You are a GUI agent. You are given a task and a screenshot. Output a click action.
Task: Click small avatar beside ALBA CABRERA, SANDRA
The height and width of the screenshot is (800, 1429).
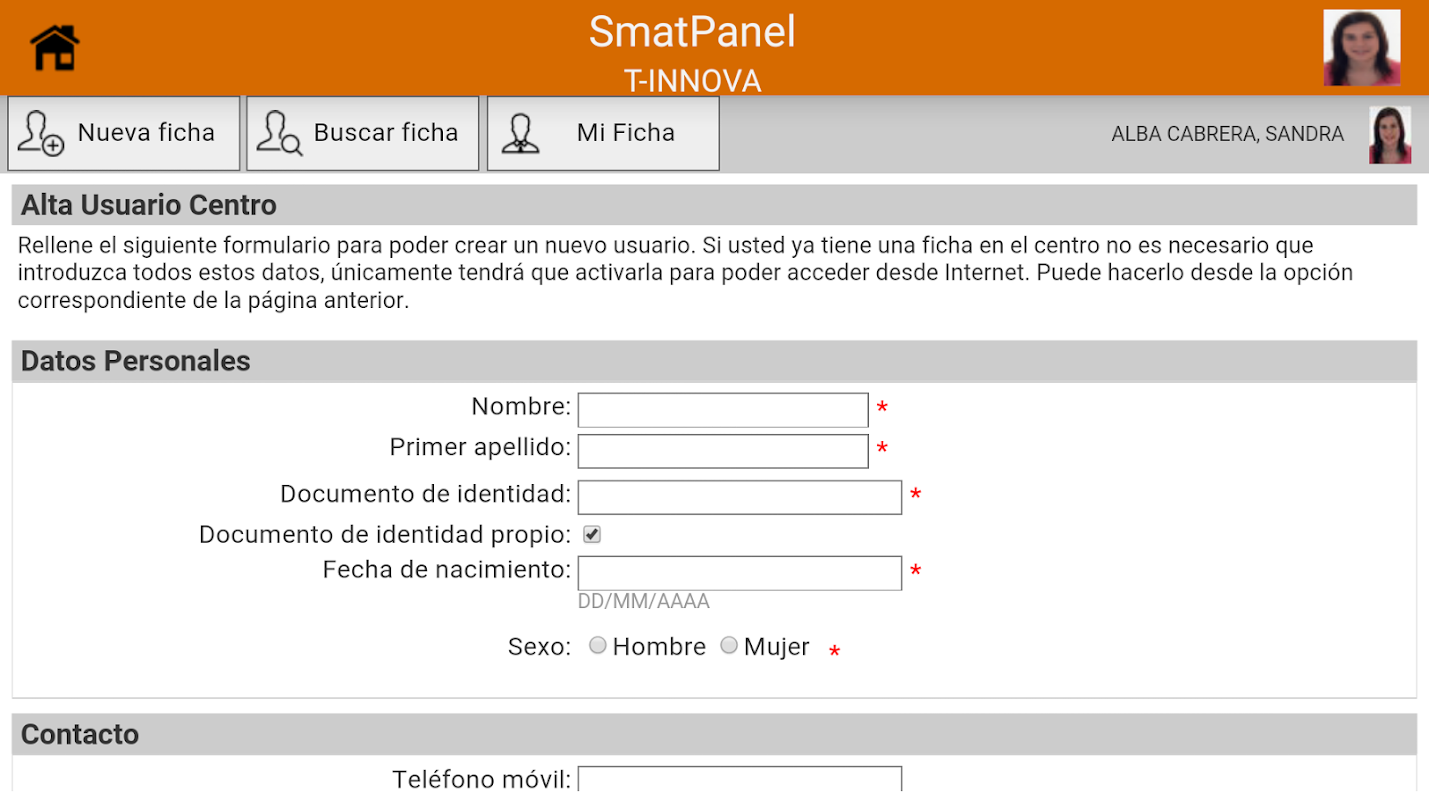click(x=1389, y=134)
